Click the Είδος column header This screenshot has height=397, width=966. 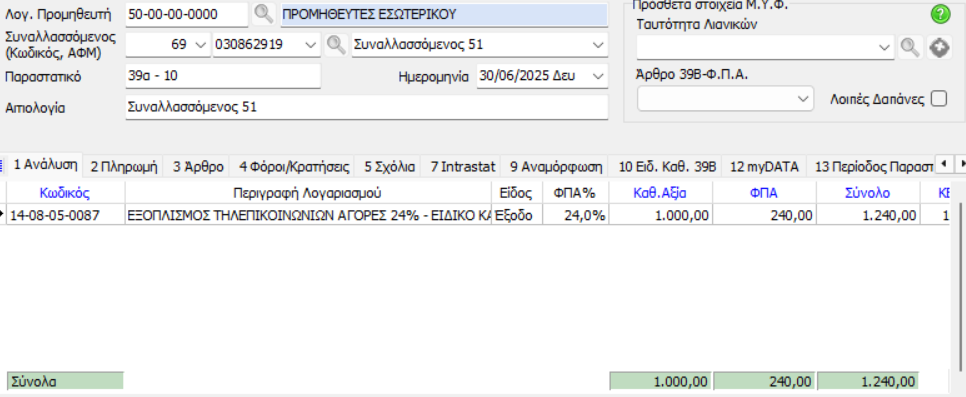[516, 193]
